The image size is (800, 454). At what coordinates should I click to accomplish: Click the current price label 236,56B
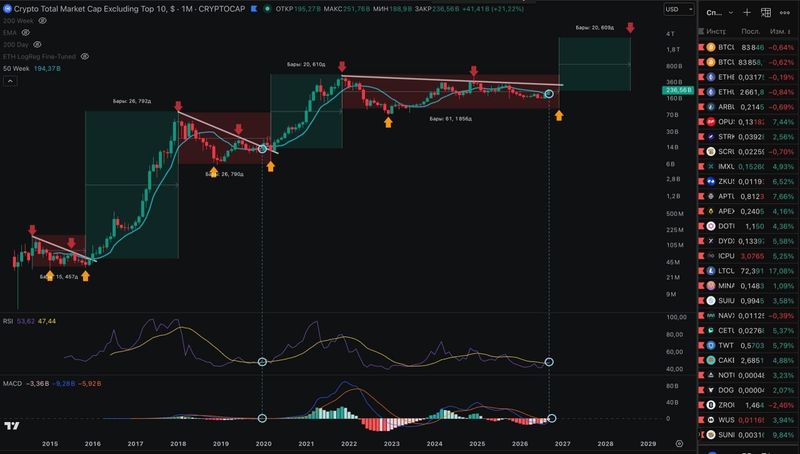pyautogui.click(x=678, y=90)
